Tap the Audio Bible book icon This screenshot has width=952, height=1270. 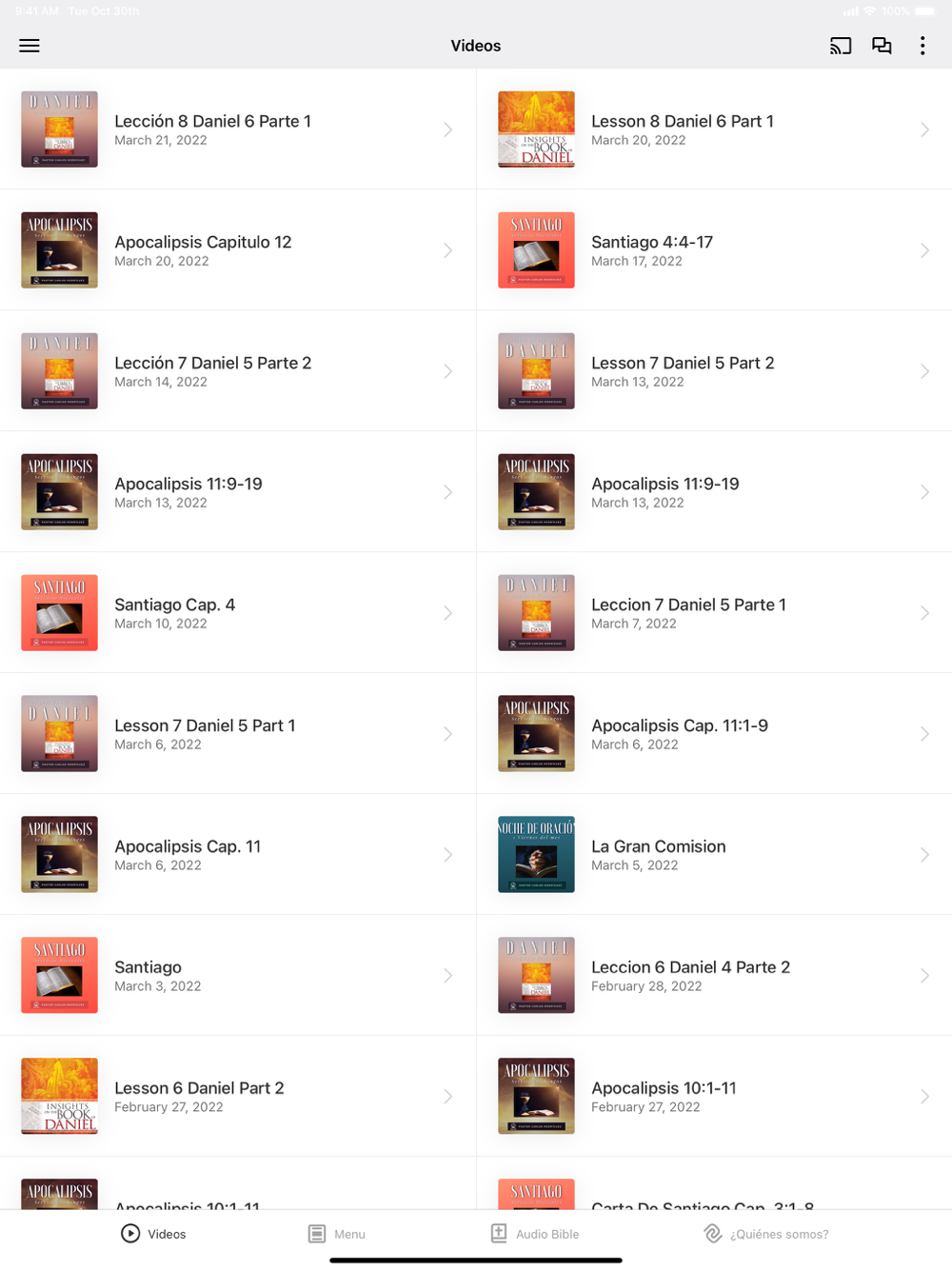[499, 1233]
